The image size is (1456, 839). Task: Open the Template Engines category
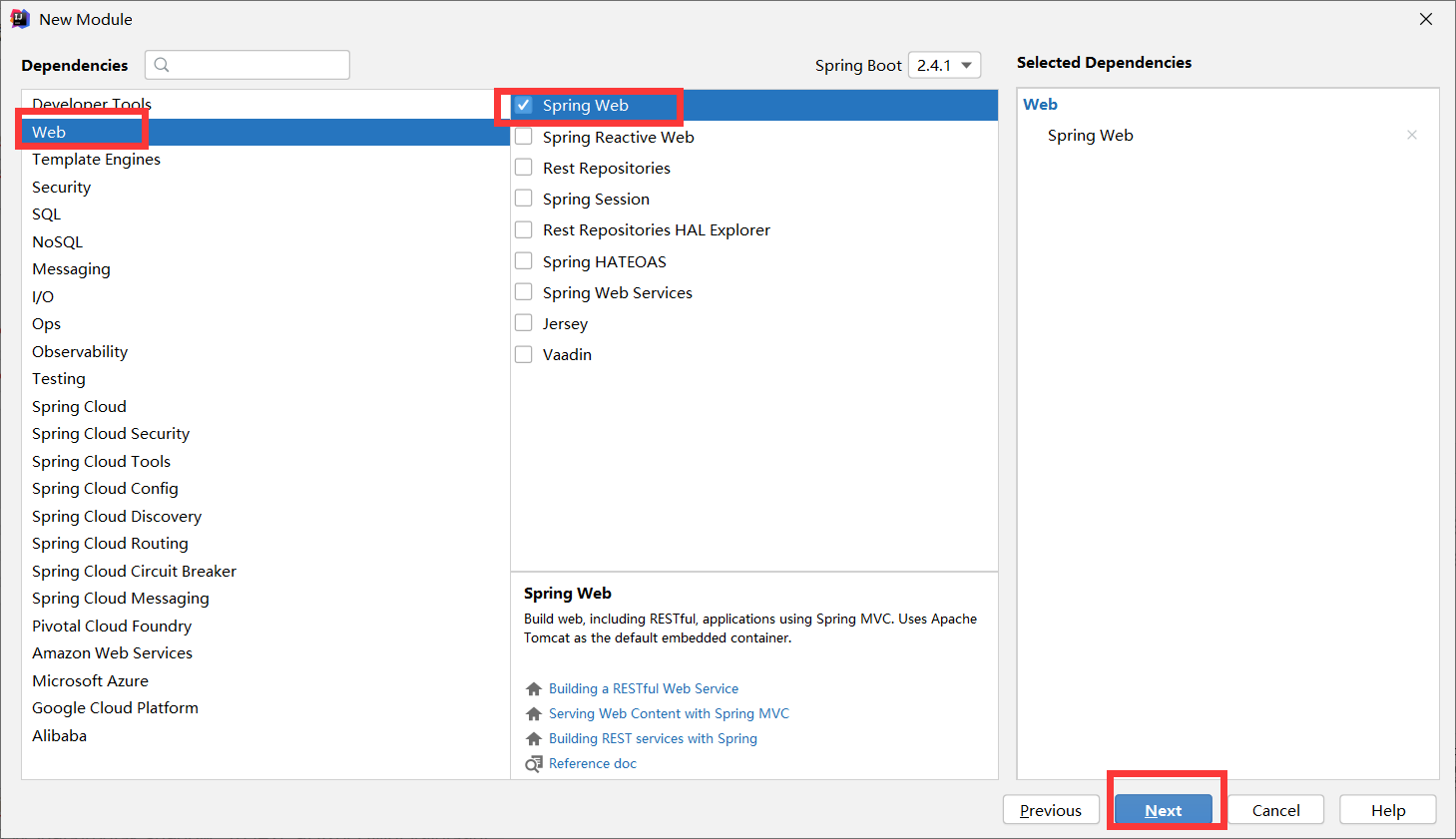point(265,160)
